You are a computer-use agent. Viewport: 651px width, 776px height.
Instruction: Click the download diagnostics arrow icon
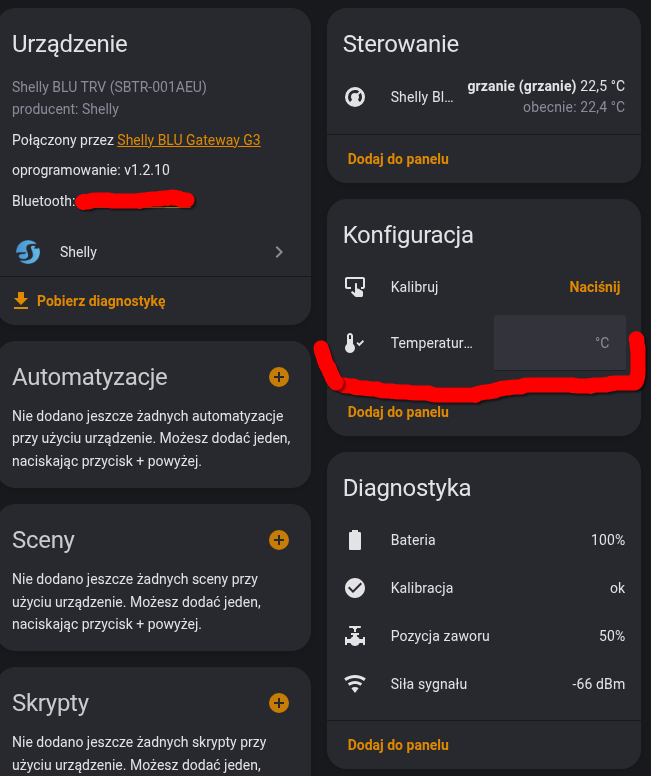point(20,300)
